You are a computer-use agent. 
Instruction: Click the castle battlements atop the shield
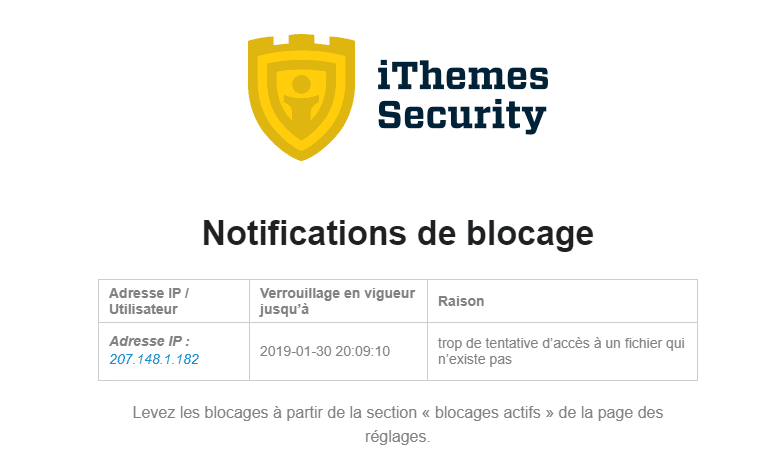(300, 40)
